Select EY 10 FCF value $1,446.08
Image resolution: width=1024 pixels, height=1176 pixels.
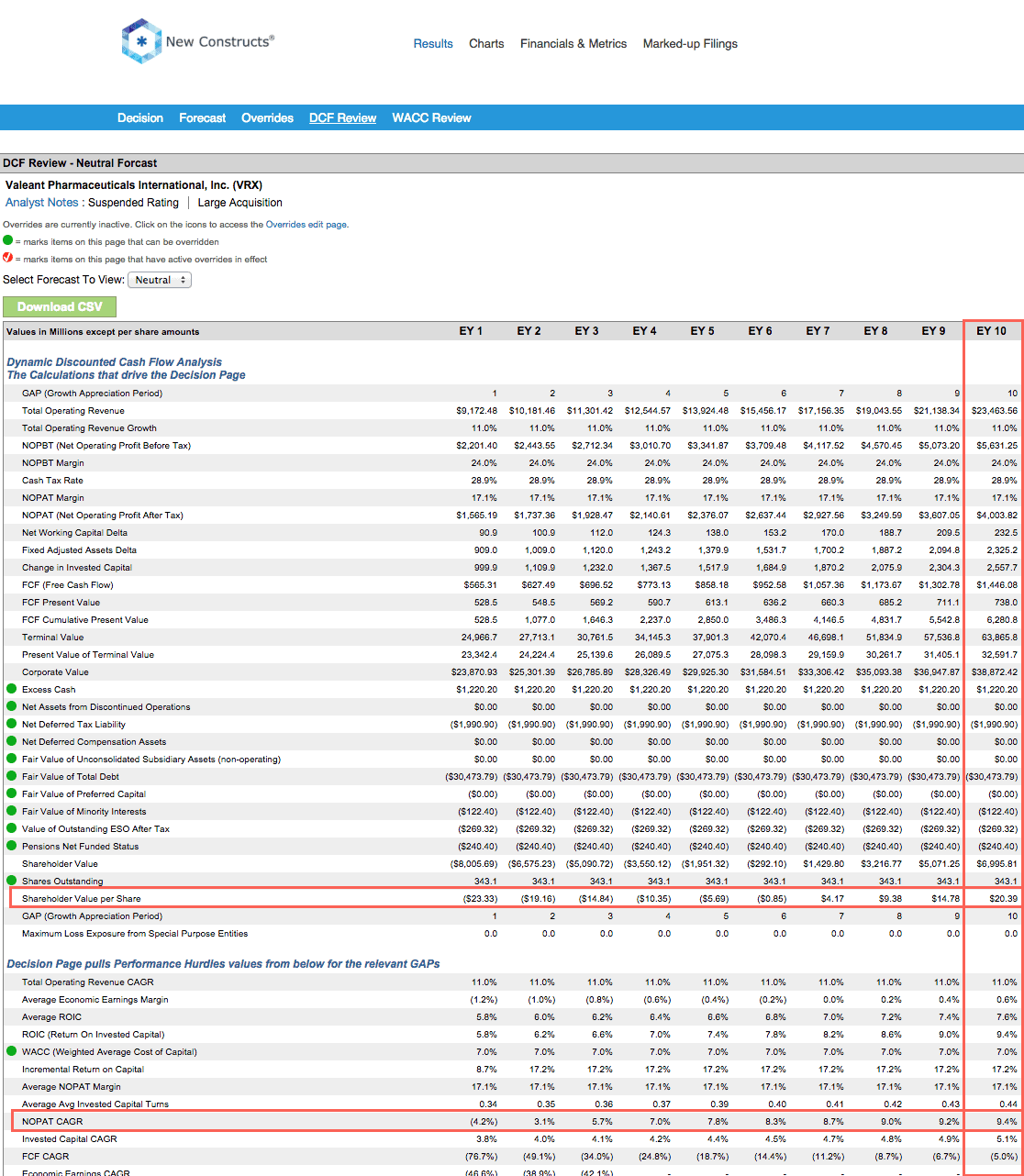click(997, 584)
